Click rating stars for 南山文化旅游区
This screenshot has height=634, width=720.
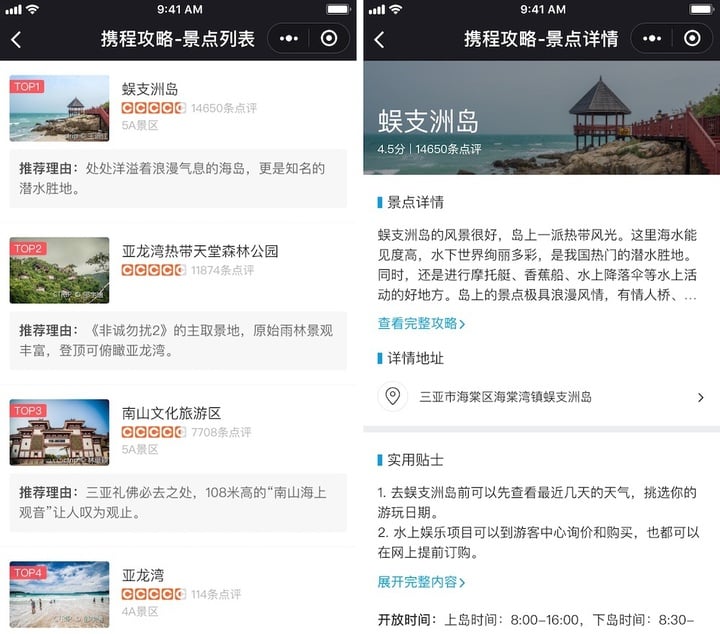click(x=154, y=432)
